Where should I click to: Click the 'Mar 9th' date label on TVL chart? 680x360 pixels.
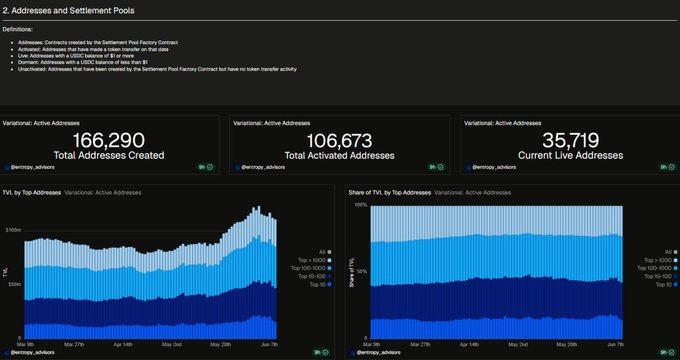point(26,344)
